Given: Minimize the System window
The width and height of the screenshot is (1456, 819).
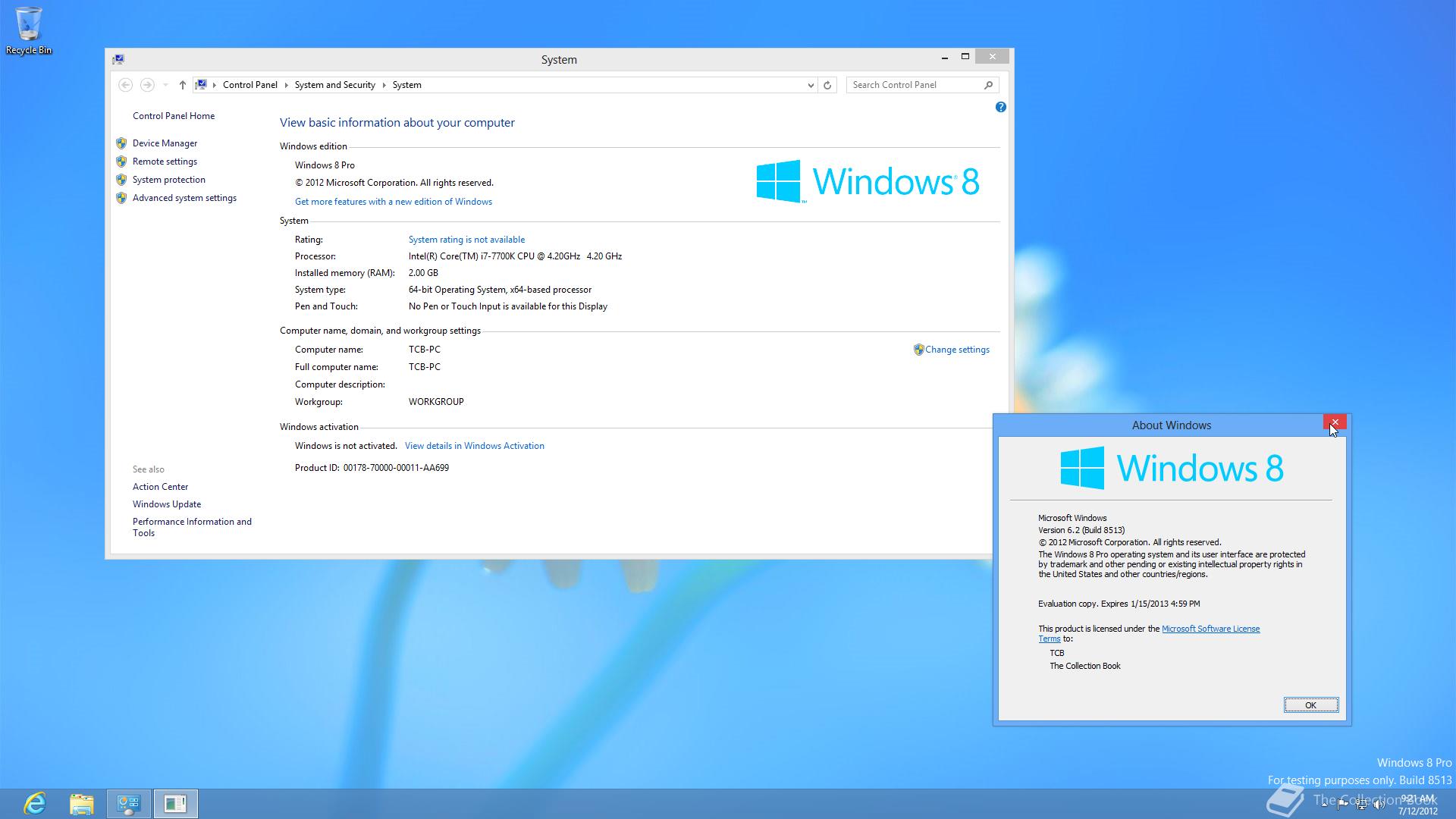Looking at the screenshot, I should (x=944, y=57).
